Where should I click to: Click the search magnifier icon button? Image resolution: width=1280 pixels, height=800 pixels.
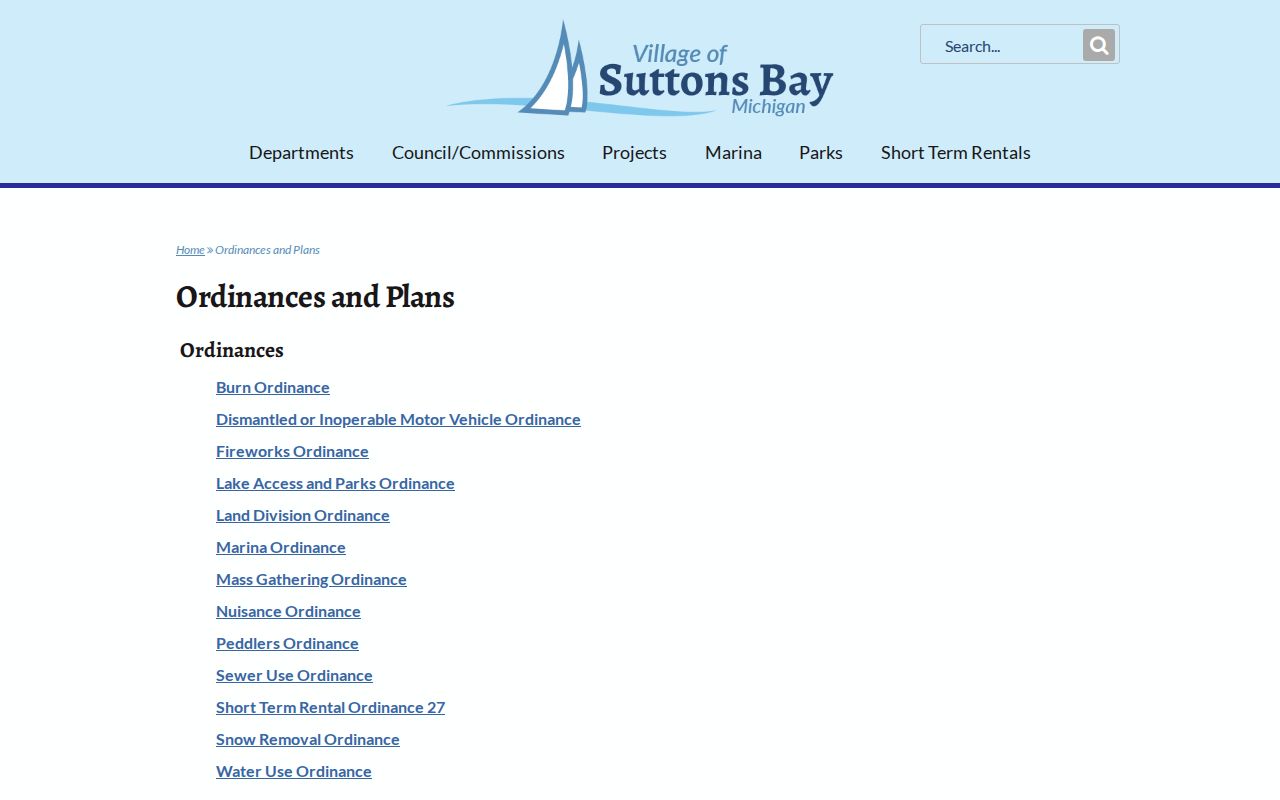(x=1098, y=45)
